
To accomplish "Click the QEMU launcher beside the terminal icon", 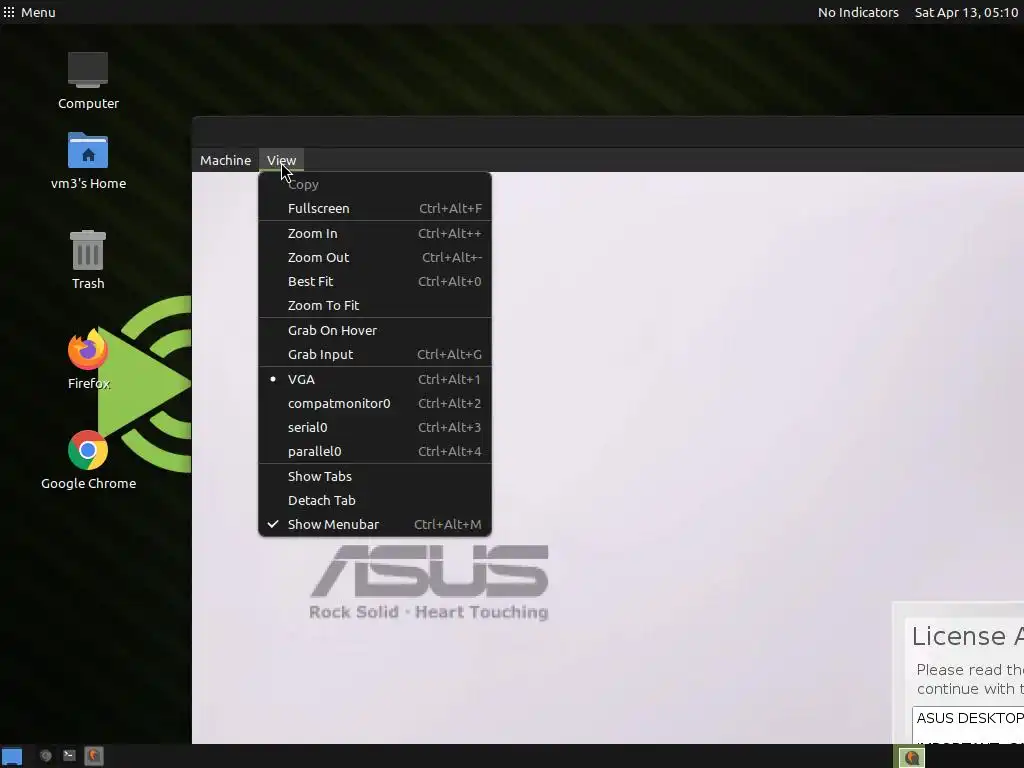I will point(93,756).
